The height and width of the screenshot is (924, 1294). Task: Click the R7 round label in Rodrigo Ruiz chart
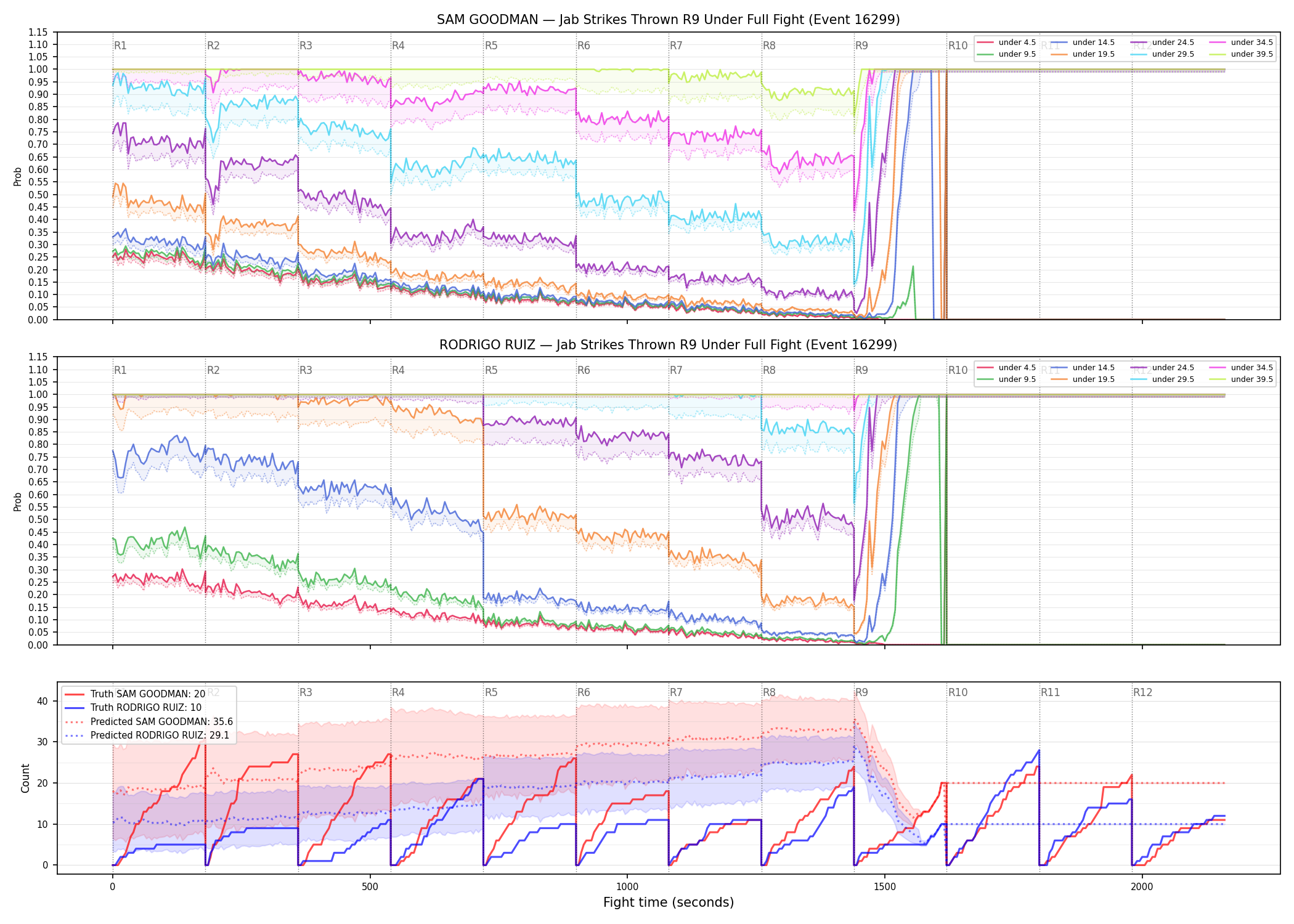pos(676,370)
